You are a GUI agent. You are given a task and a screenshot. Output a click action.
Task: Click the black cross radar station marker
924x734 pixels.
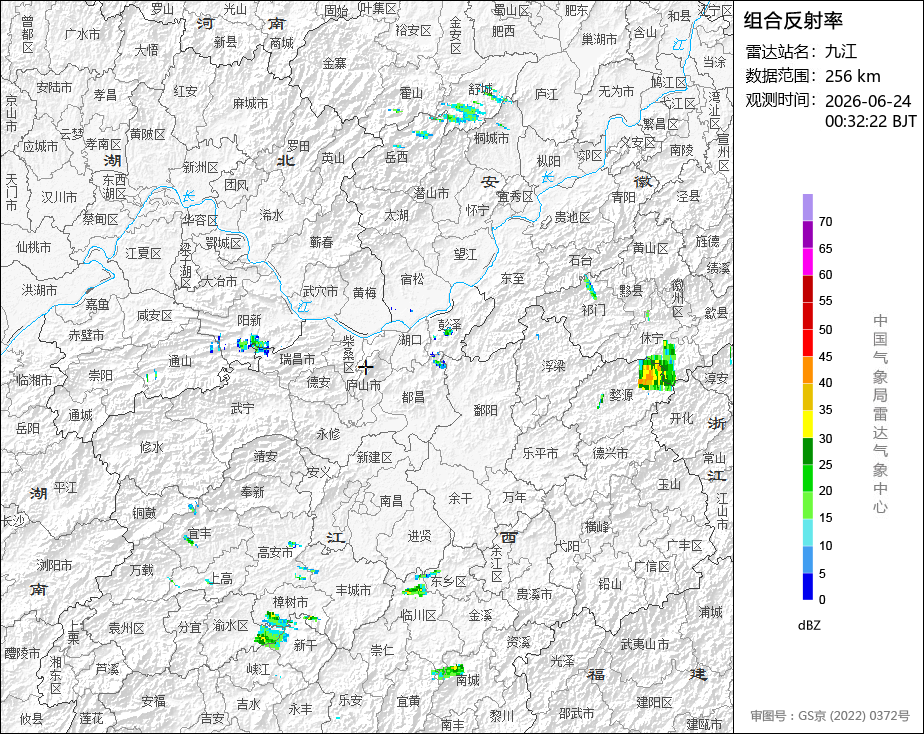366,367
